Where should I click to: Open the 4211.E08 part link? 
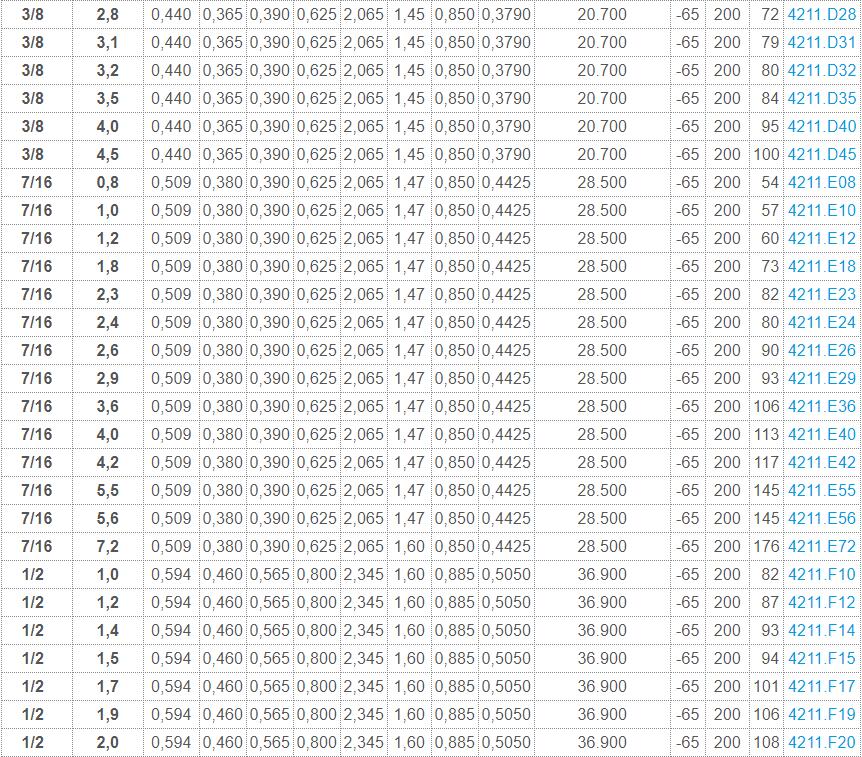(x=821, y=183)
